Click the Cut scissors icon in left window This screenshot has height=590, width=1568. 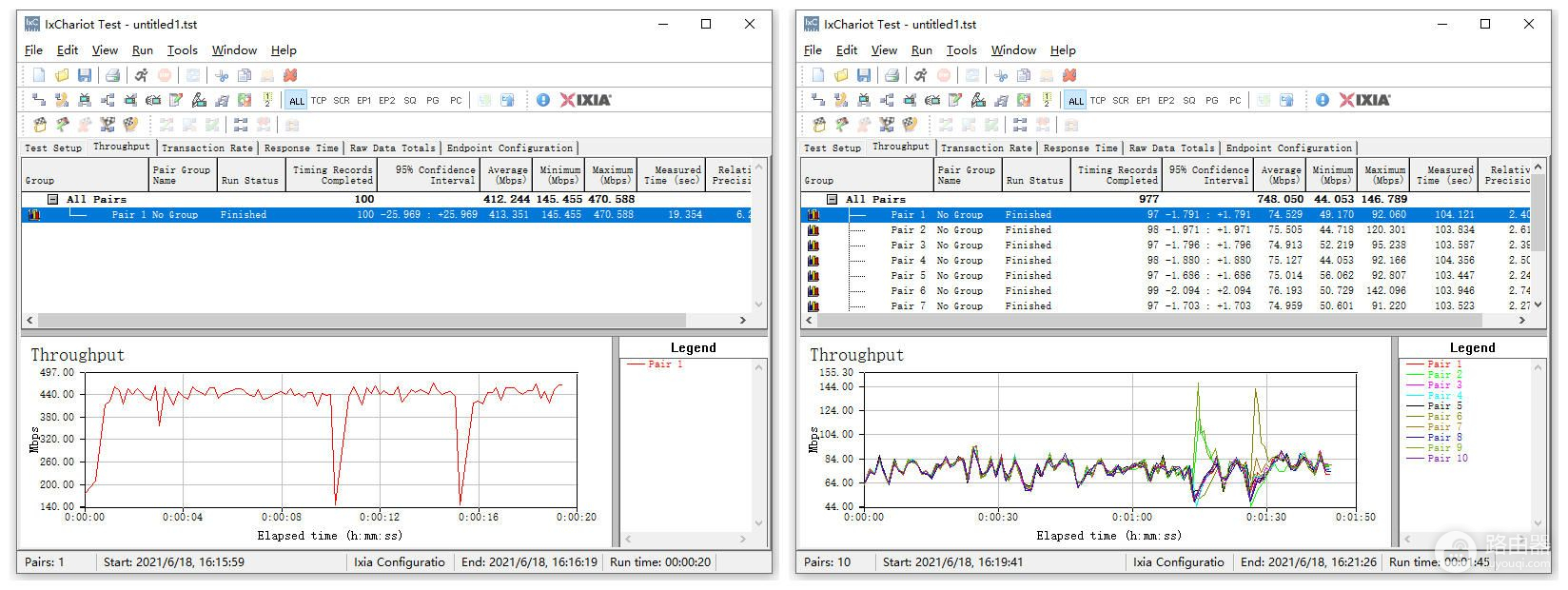(222, 75)
